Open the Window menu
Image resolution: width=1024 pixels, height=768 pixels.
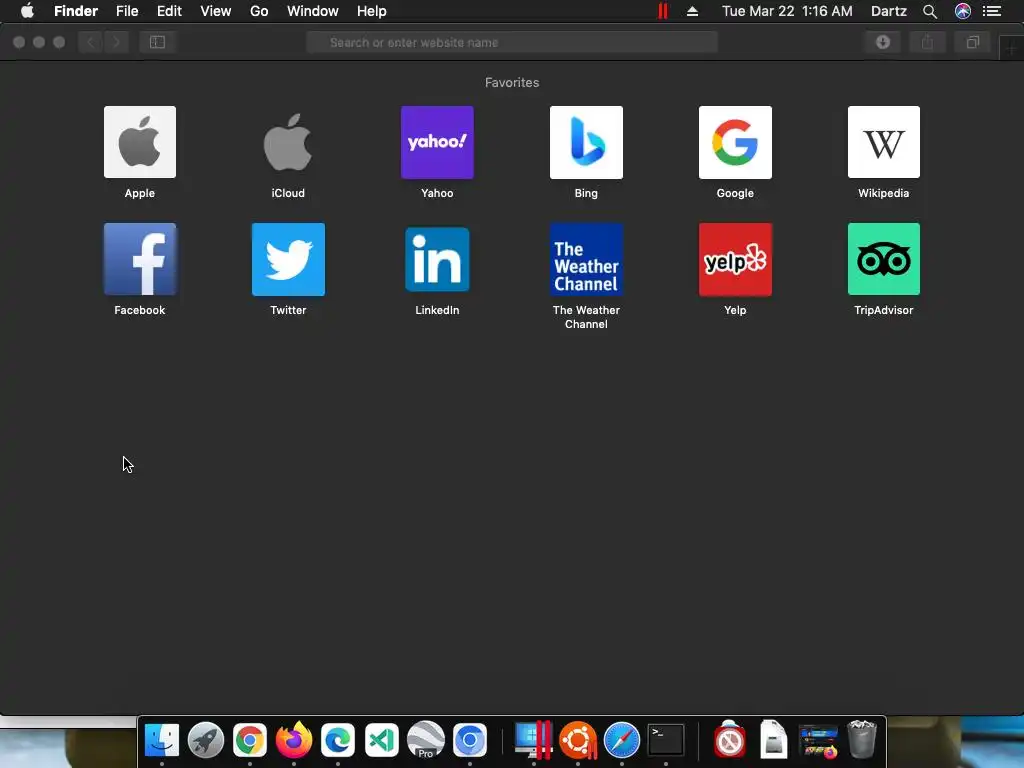point(313,11)
